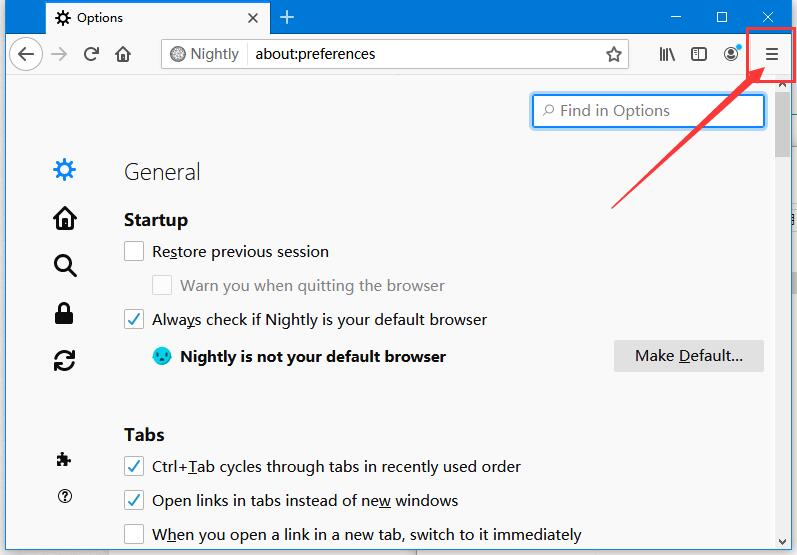Open Extensions & Themes puzzle icon
The width and height of the screenshot is (797, 555).
[64, 459]
